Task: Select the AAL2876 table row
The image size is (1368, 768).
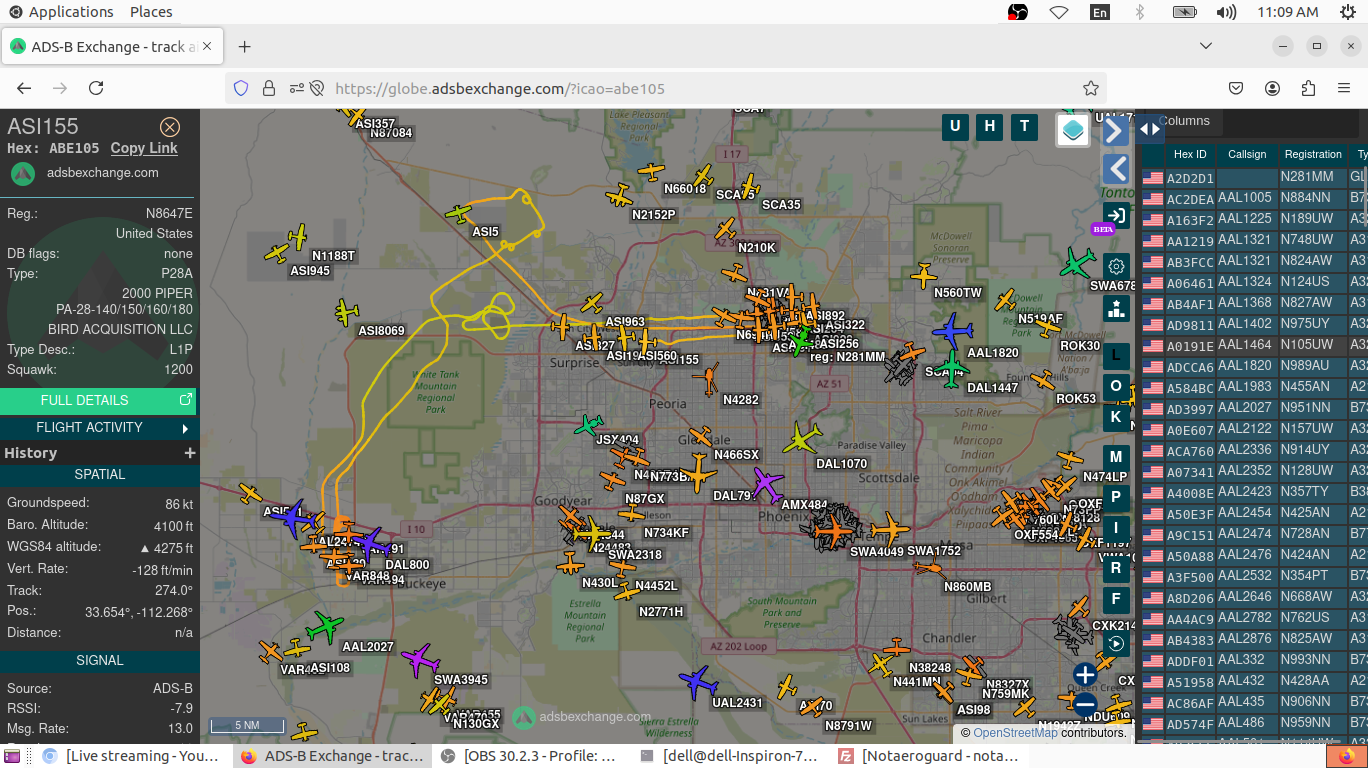Action: point(1254,639)
